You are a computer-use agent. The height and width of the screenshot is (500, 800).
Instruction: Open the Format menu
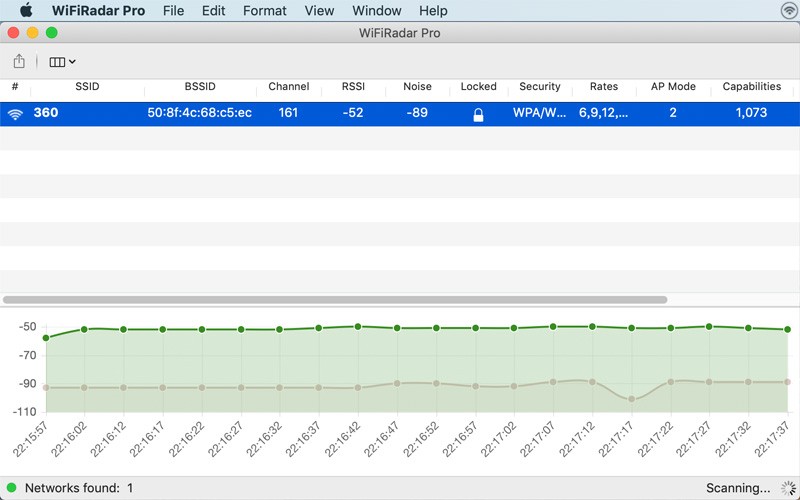(264, 11)
